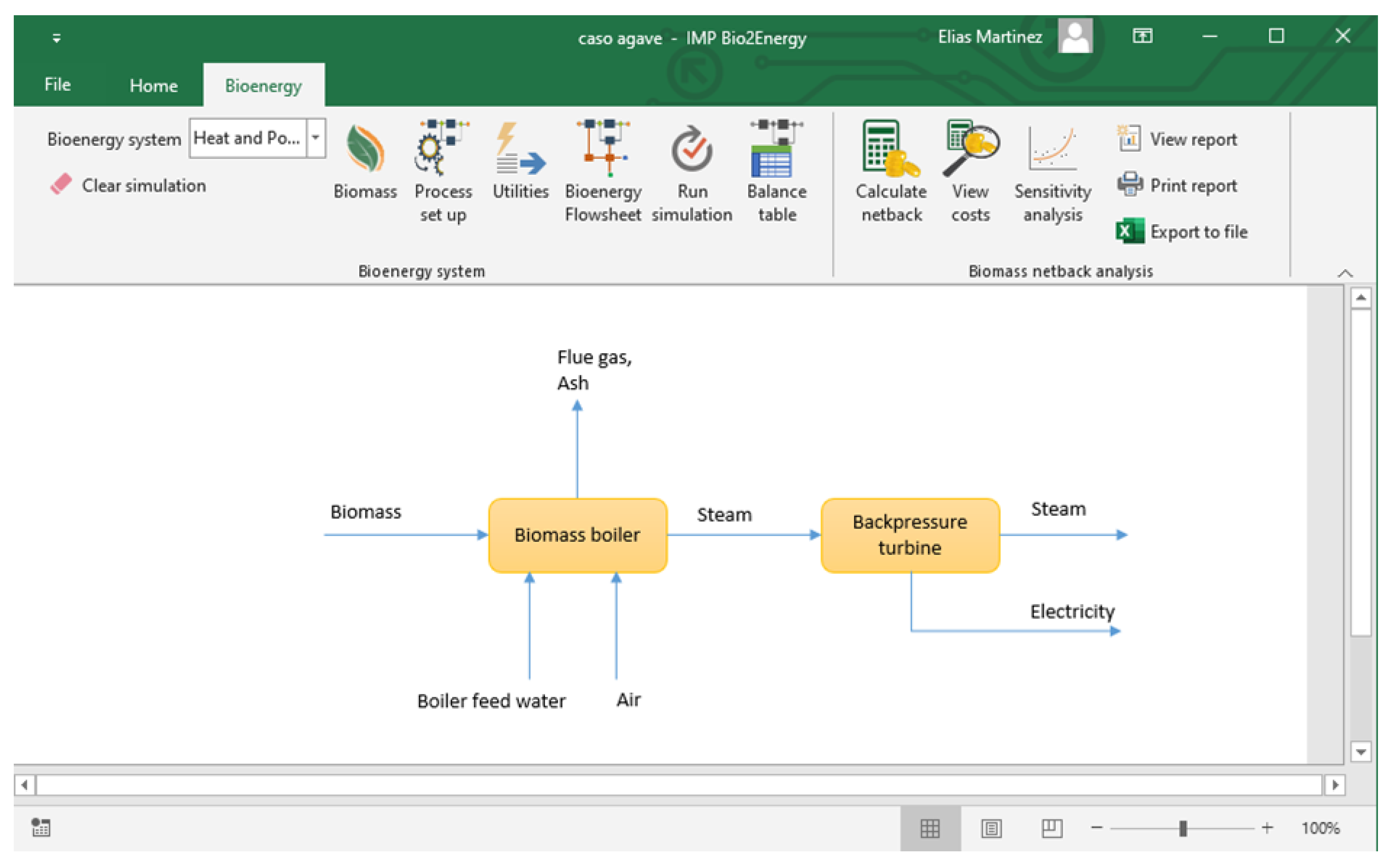The image size is (1395, 868).
Task: Open the File tab
Action: pyautogui.click(x=57, y=85)
